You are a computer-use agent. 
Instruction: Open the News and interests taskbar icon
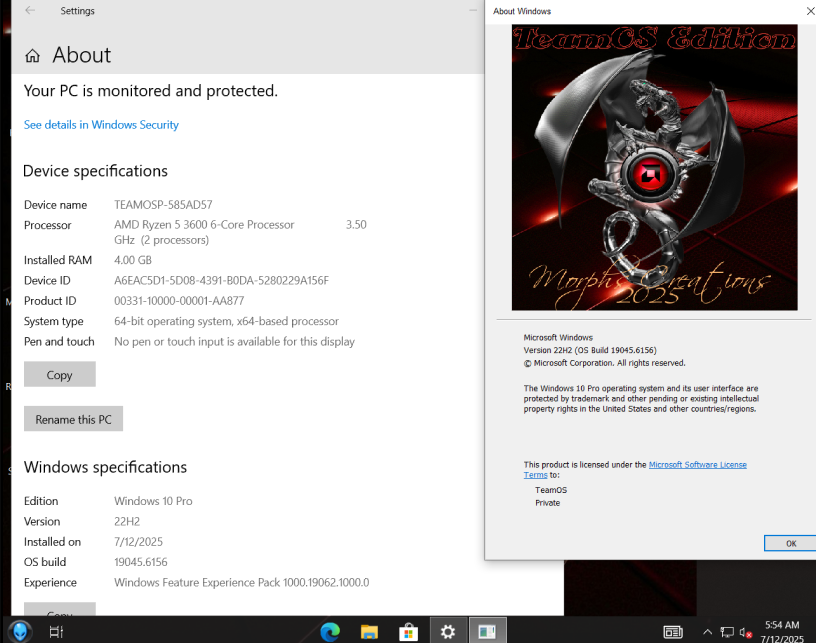[673, 632]
